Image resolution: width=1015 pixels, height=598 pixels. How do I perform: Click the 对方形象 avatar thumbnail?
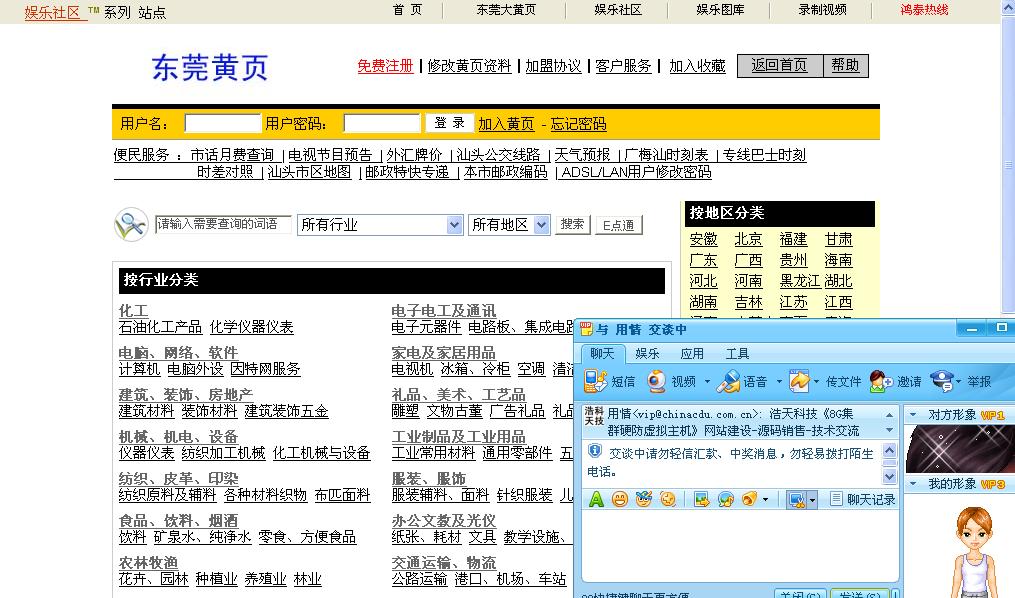tap(959, 448)
